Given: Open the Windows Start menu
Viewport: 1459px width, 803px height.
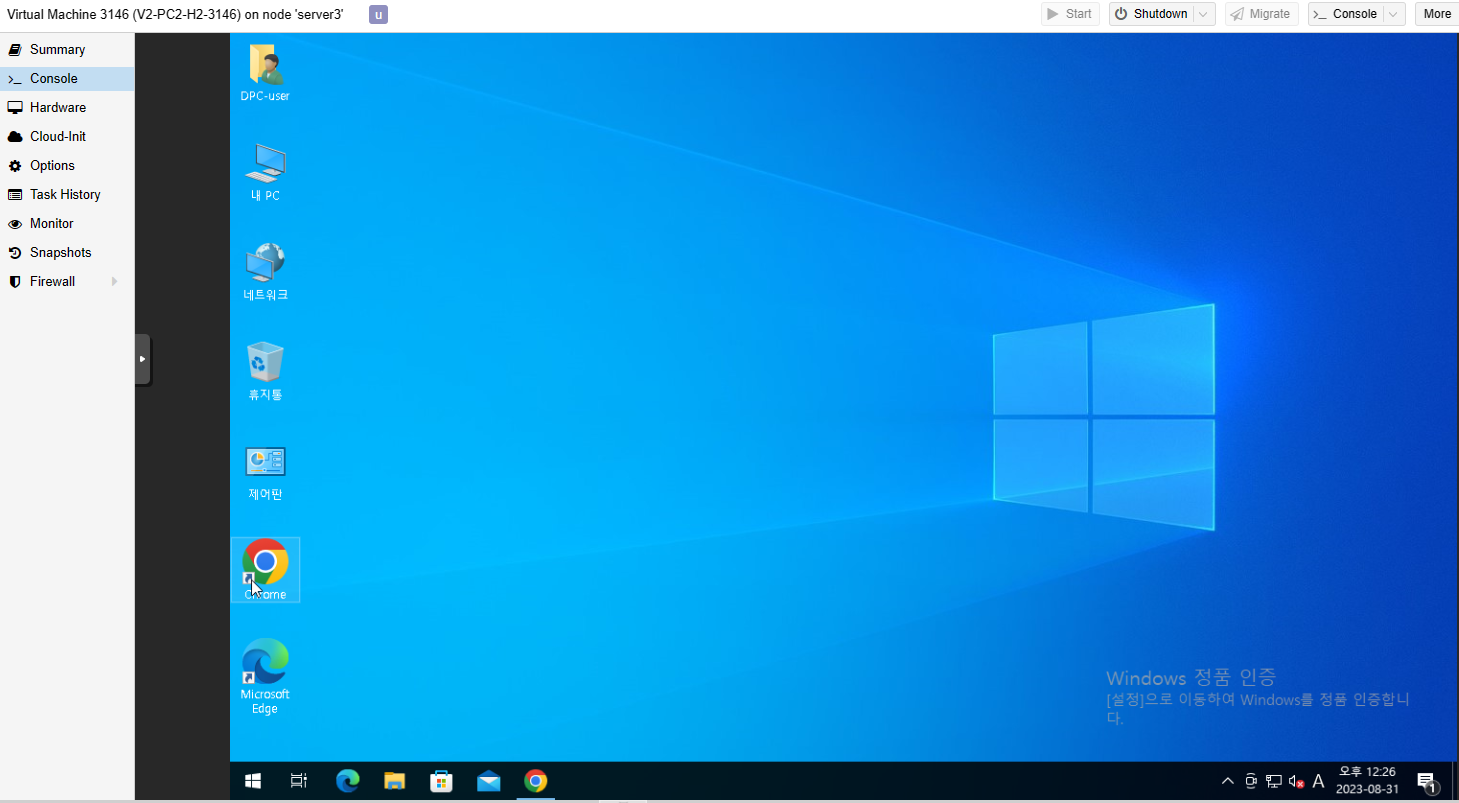Looking at the screenshot, I should [253, 781].
